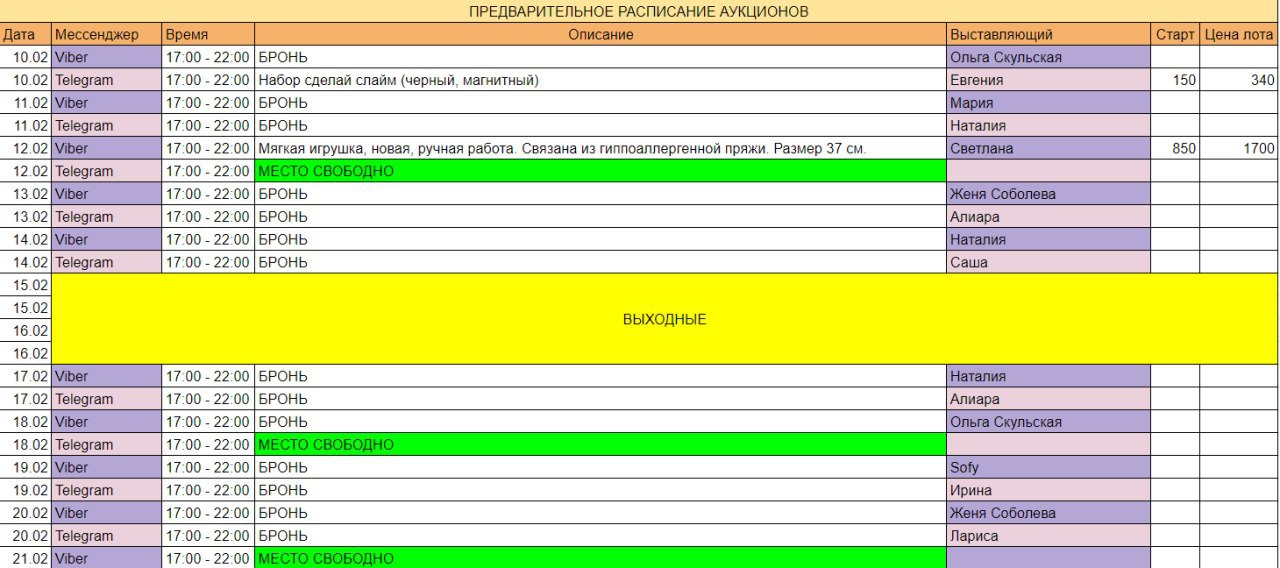
Task: Click 'МЕСТО СВОБОДНО' in the 12.02 Telegram row
Action: coord(601,171)
